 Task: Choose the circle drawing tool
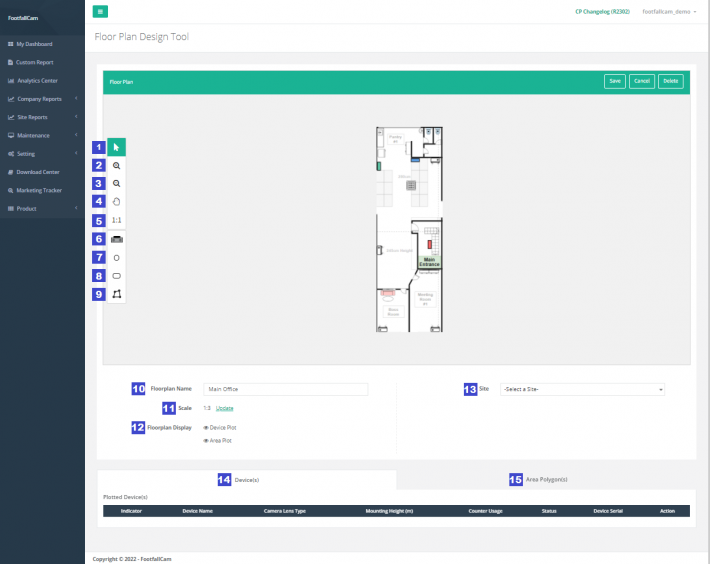[x=116, y=257]
